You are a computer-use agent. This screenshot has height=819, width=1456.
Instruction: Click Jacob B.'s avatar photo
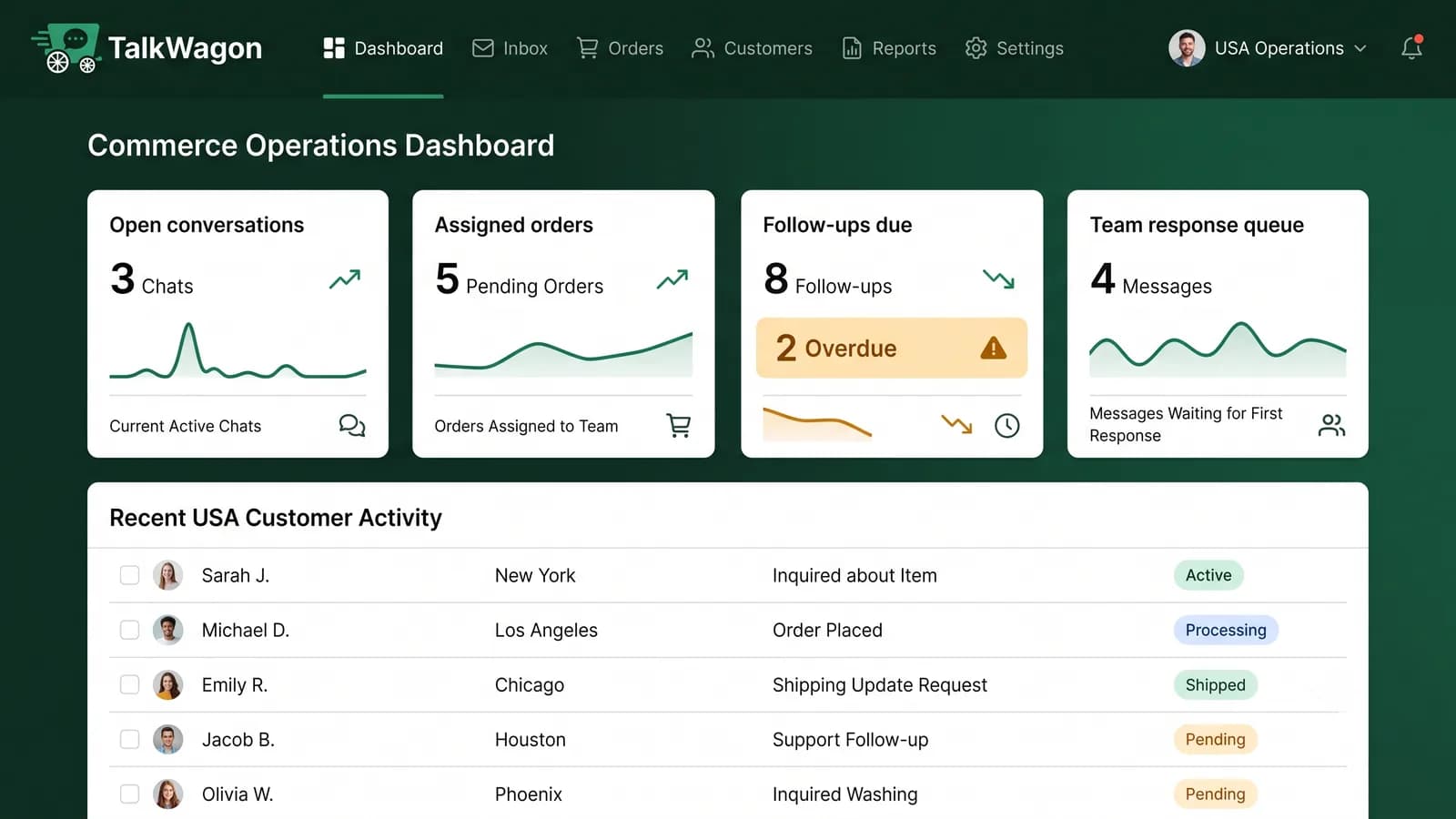pos(167,739)
